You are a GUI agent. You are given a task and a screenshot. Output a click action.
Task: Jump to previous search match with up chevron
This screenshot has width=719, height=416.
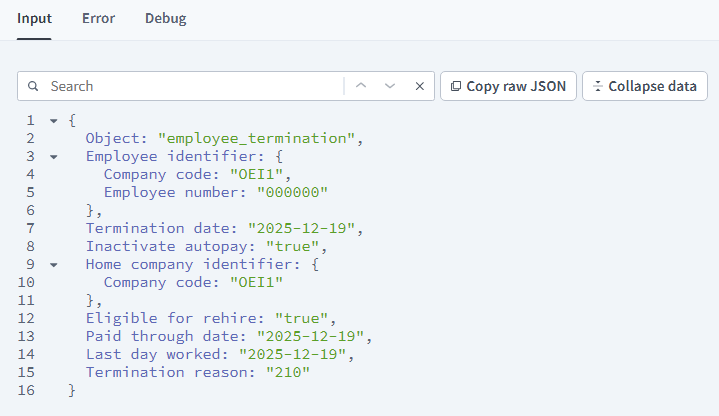[x=361, y=87]
